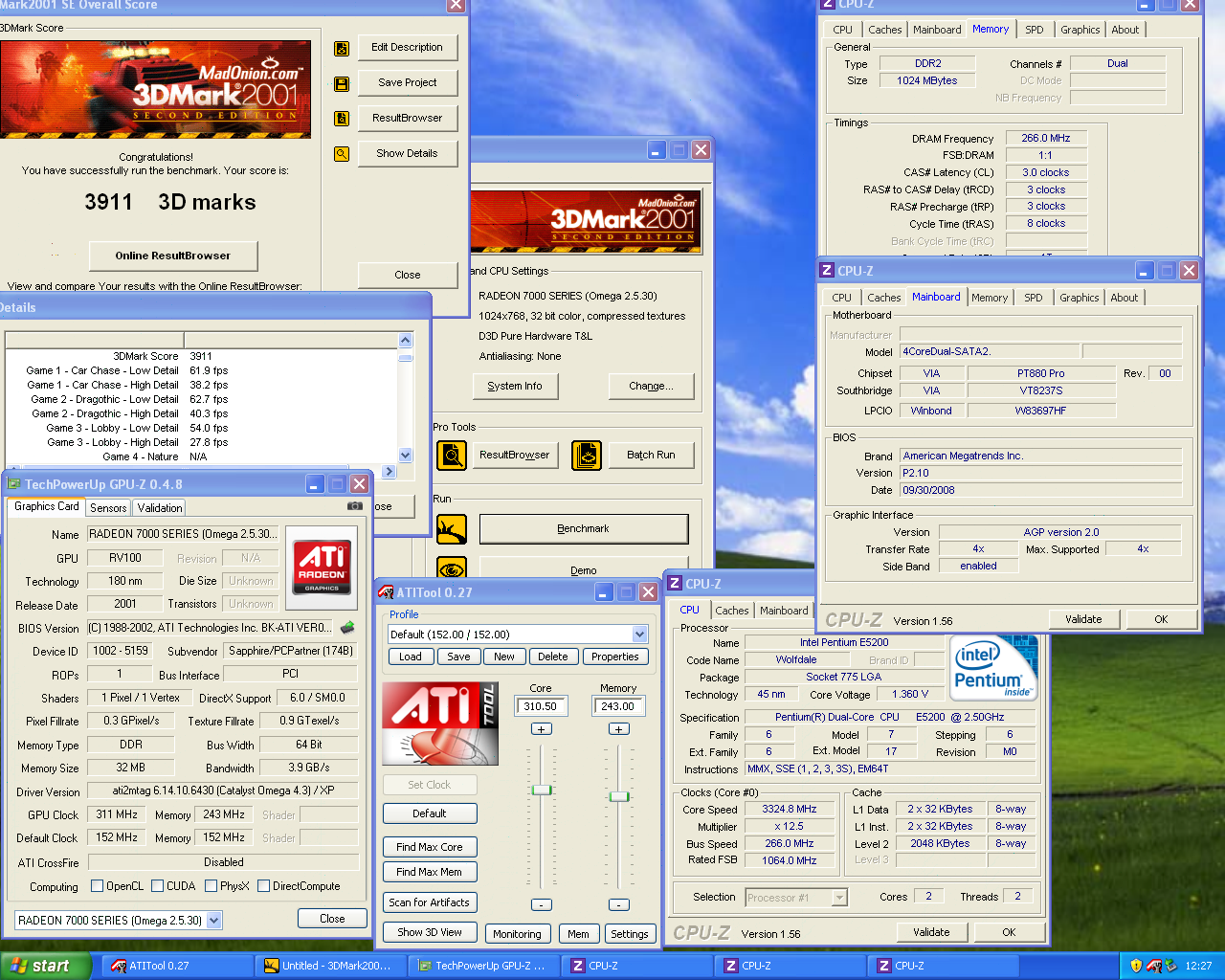
Task: Click the Find Max Mem button in ATITool
Action: click(x=430, y=872)
